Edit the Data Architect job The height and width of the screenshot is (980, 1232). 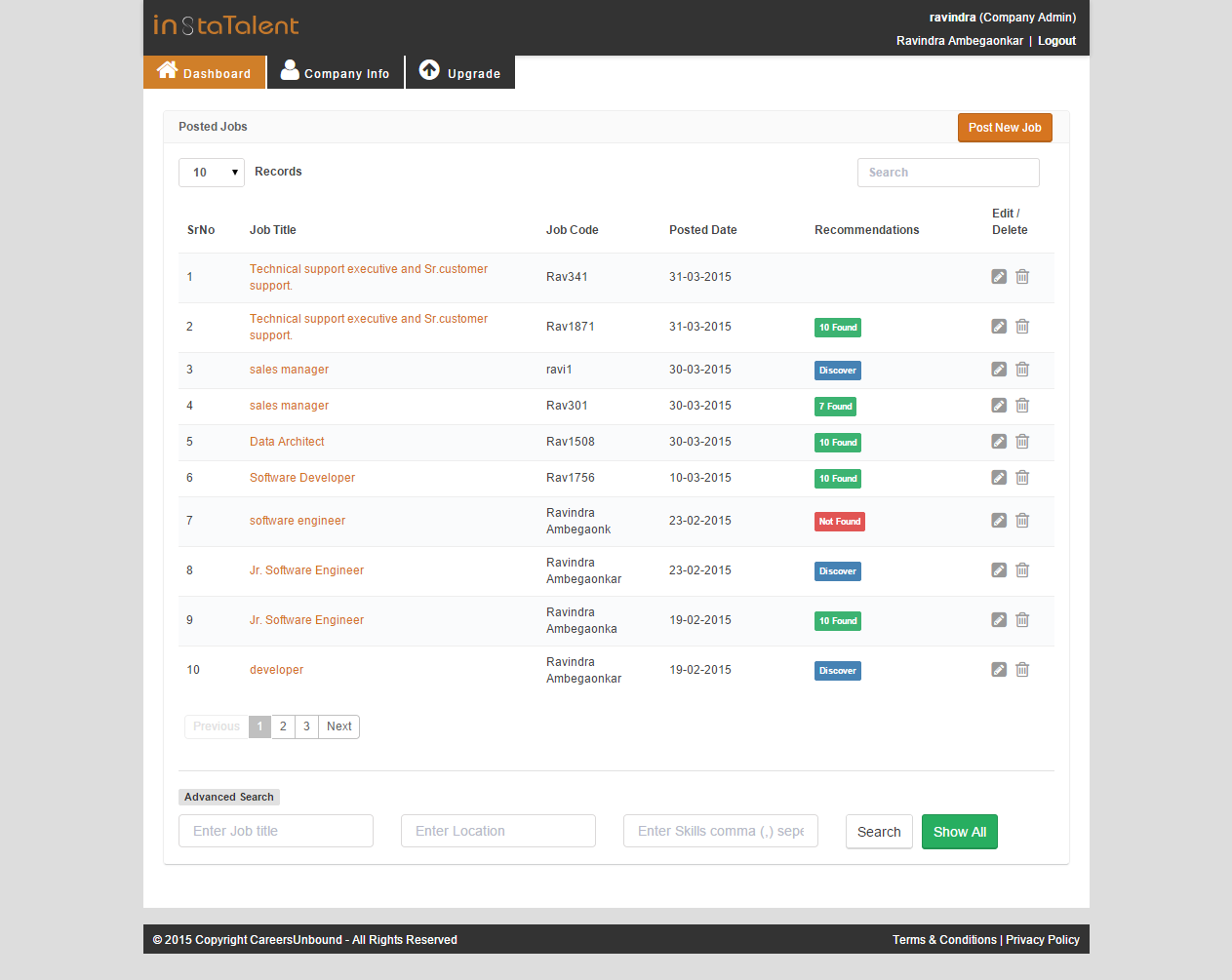click(999, 442)
